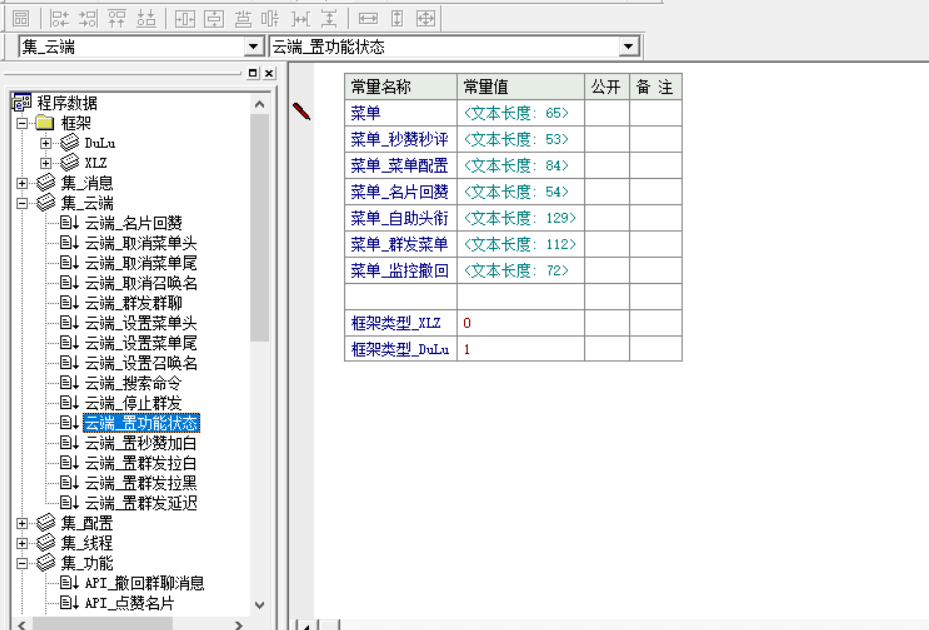Open the 云端_置功能状态 subroutine dropdown
The width and height of the screenshot is (929, 630).
(x=628, y=47)
